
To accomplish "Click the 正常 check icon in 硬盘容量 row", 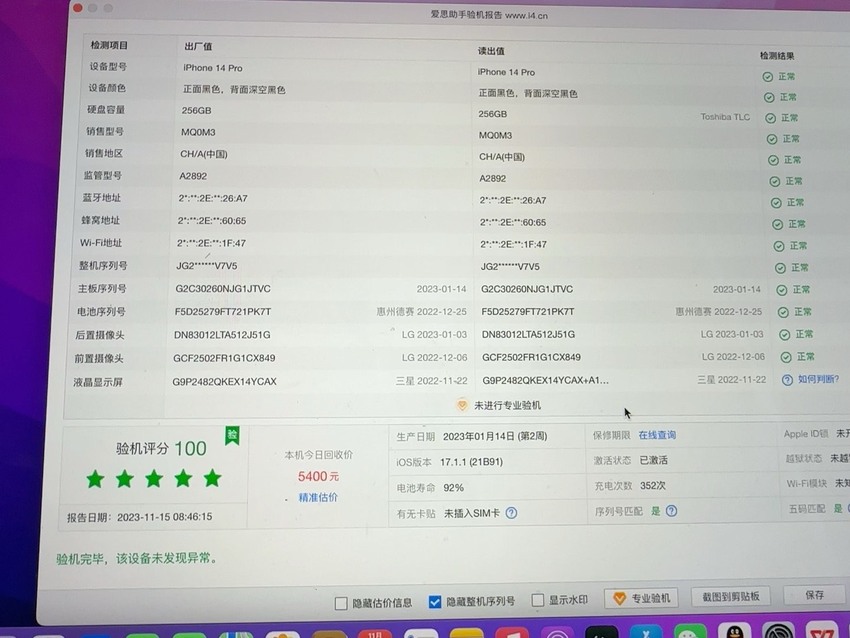I will (770, 118).
